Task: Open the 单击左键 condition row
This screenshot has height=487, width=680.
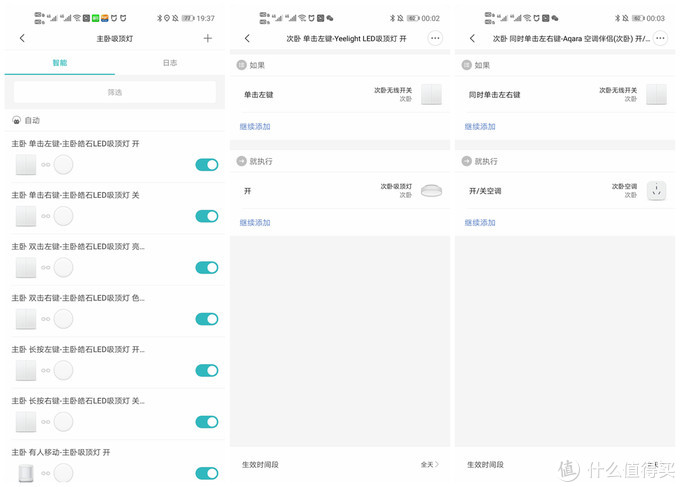Action: click(340, 95)
